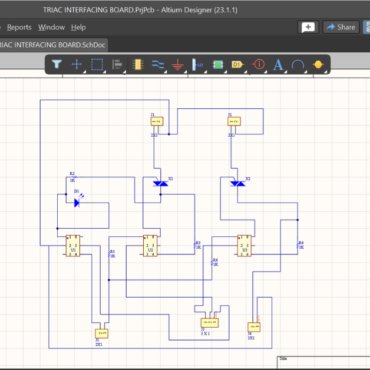The height and width of the screenshot is (370, 370).
Task: Select optocoupler U2 in the middle
Action: 150,246
